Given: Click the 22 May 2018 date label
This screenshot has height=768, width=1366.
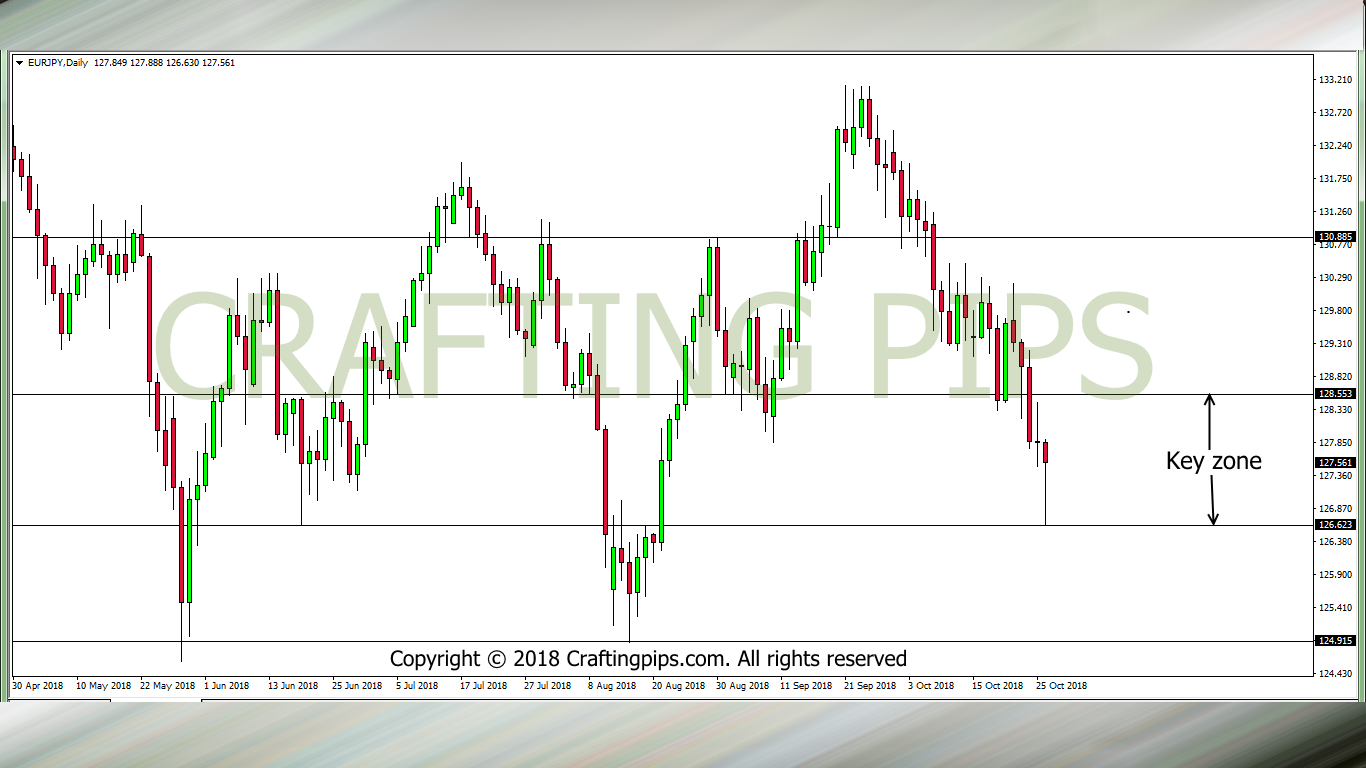Looking at the screenshot, I should [167, 686].
